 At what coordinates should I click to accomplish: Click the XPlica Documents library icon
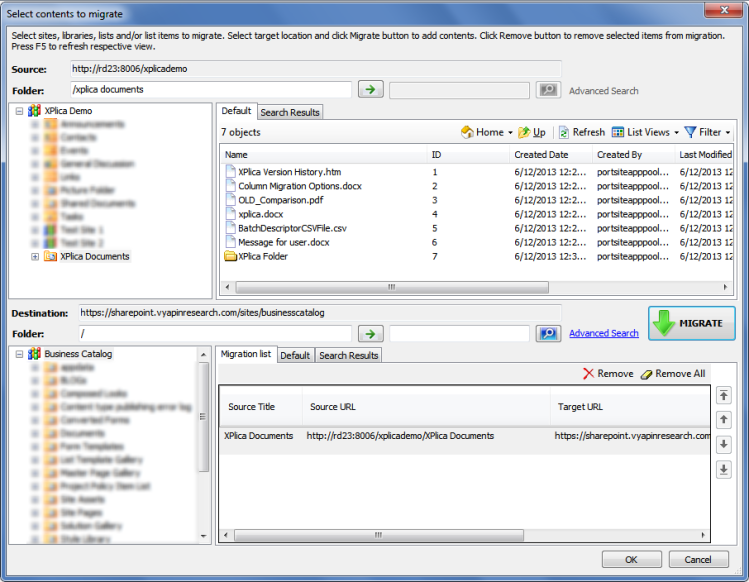click(51, 256)
